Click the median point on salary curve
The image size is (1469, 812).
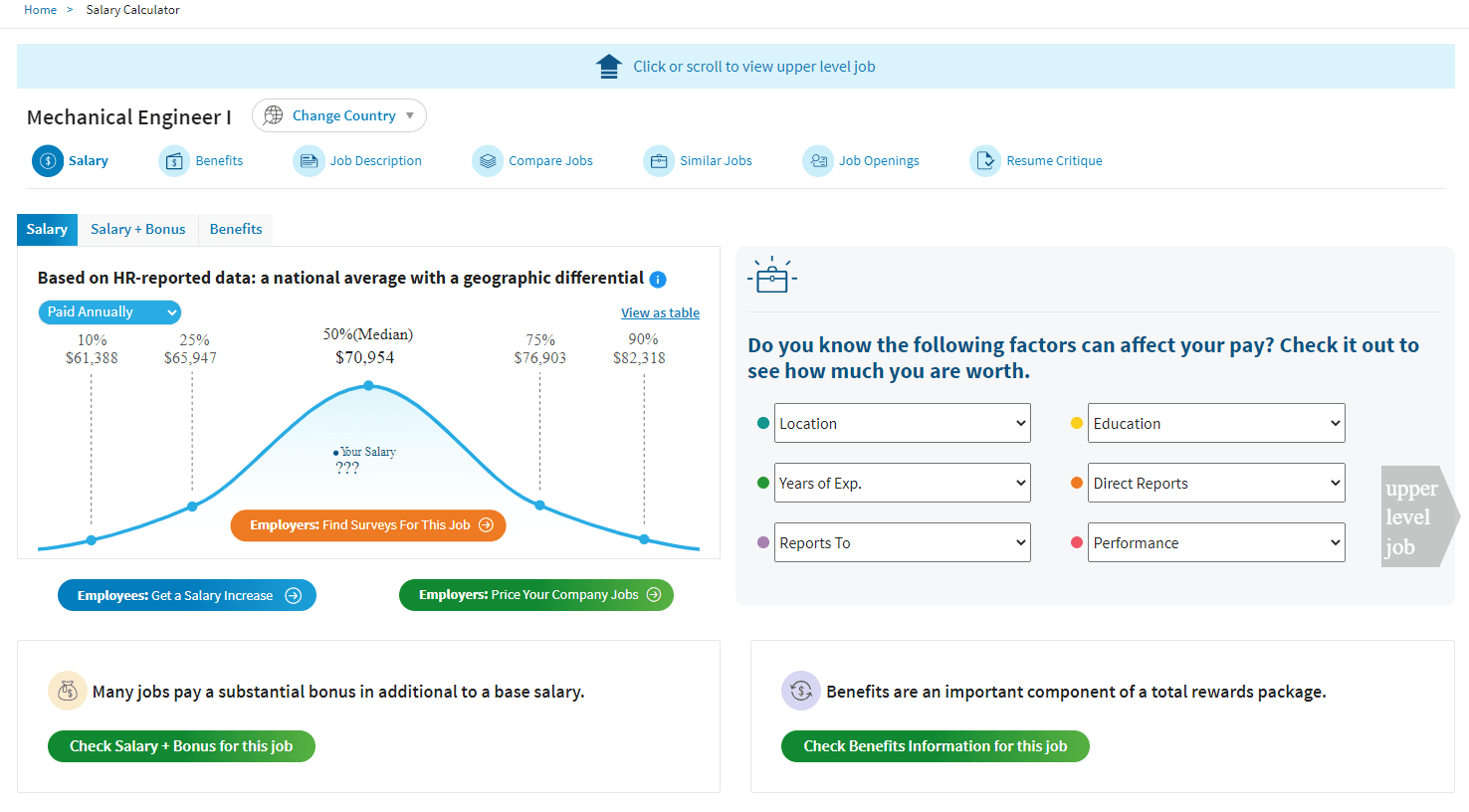(x=368, y=385)
